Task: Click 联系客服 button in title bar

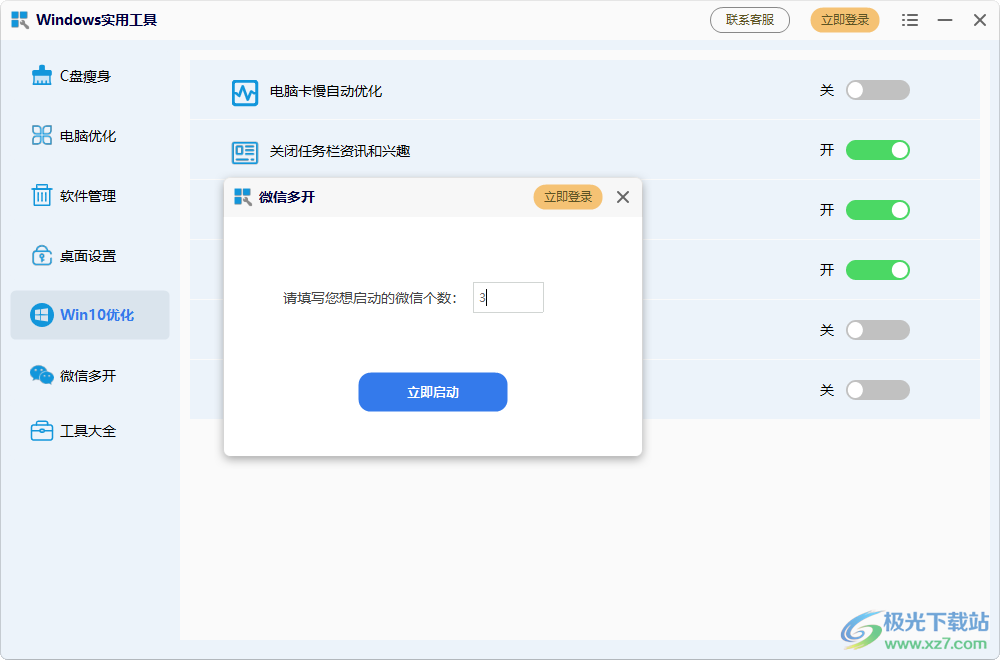Action: (x=749, y=20)
